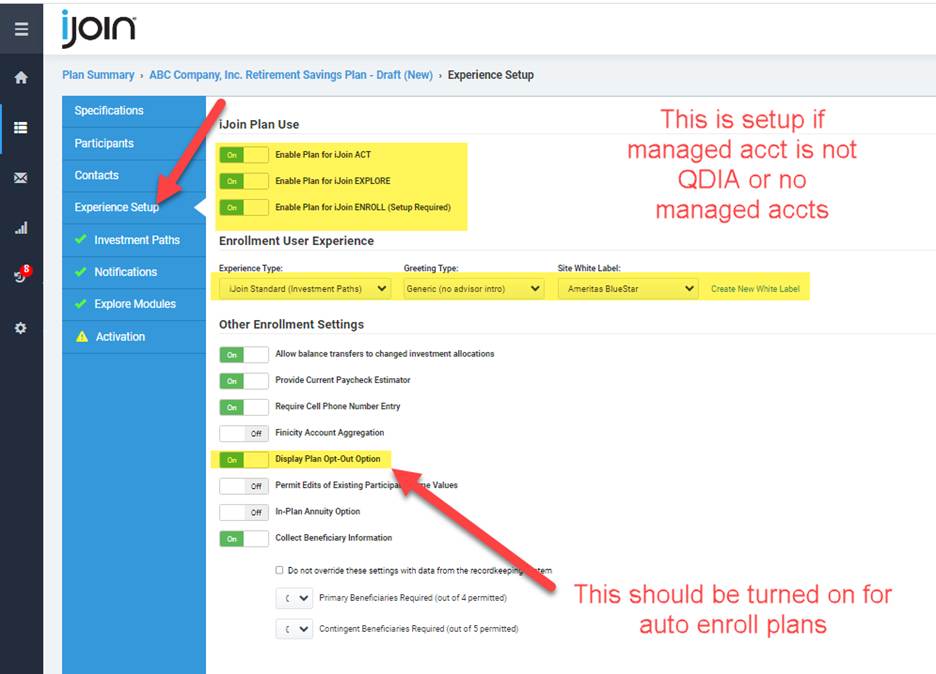This screenshot has height=674, width=936.
Task: Open the plan list icon in sidebar
Action: (21, 128)
